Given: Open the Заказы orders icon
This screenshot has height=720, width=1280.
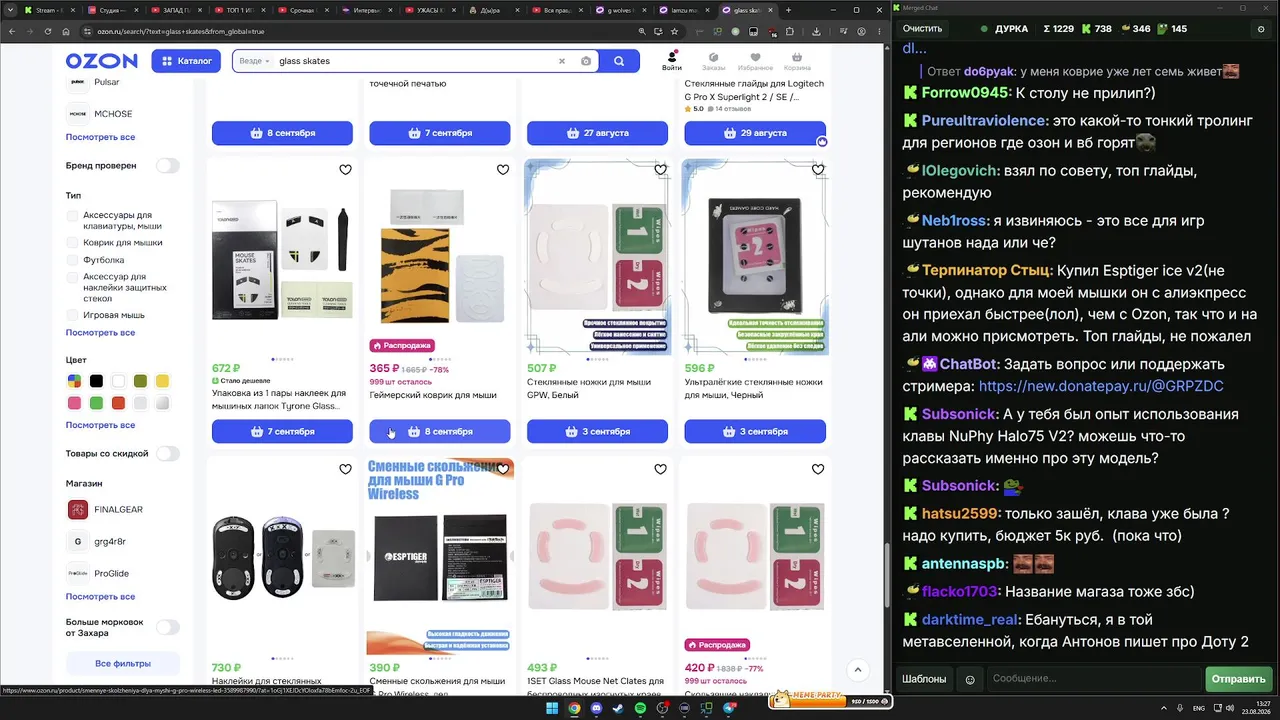Looking at the screenshot, I should click(713, 61).
